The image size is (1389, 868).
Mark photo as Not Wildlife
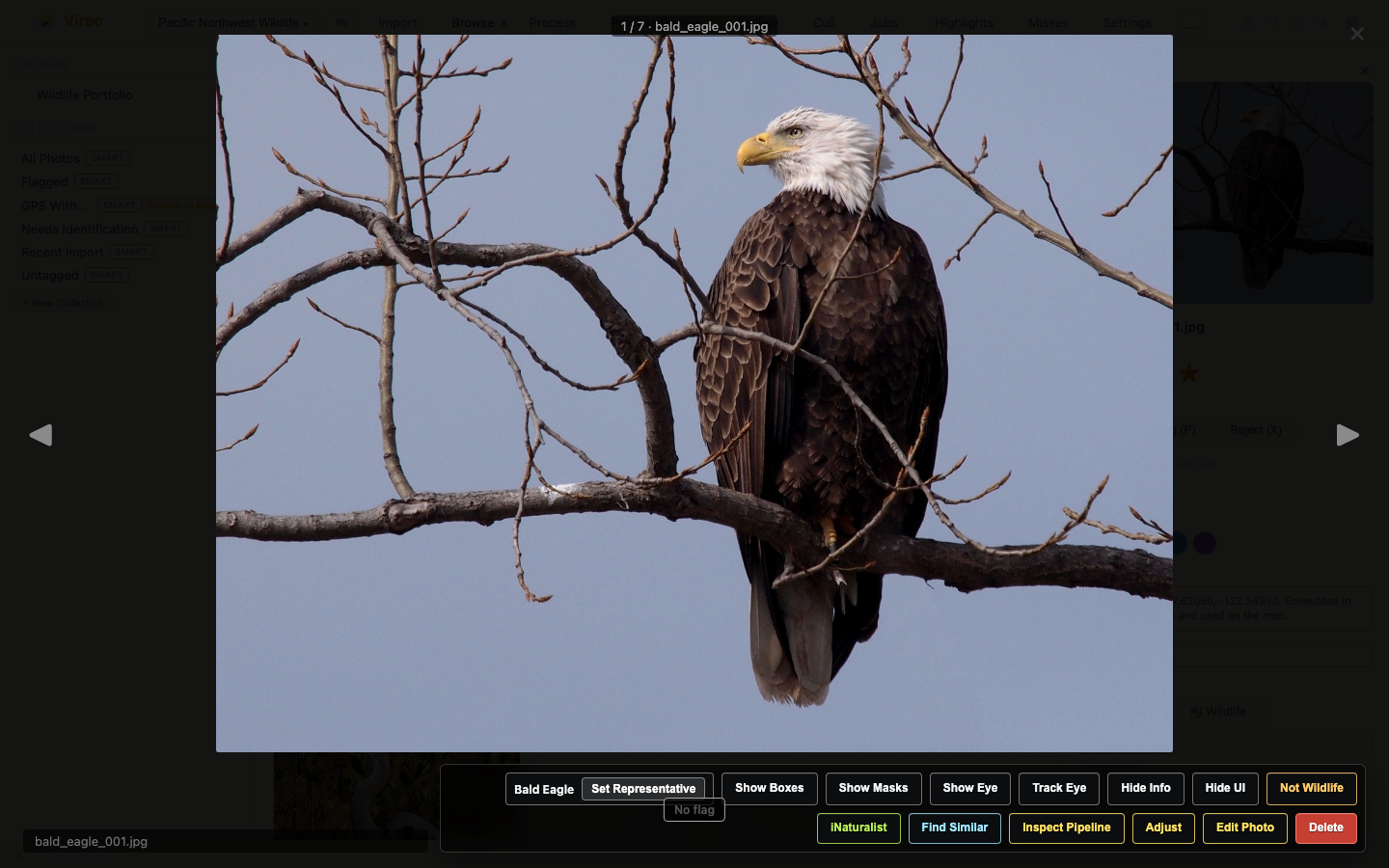[x=1312, y=788]
